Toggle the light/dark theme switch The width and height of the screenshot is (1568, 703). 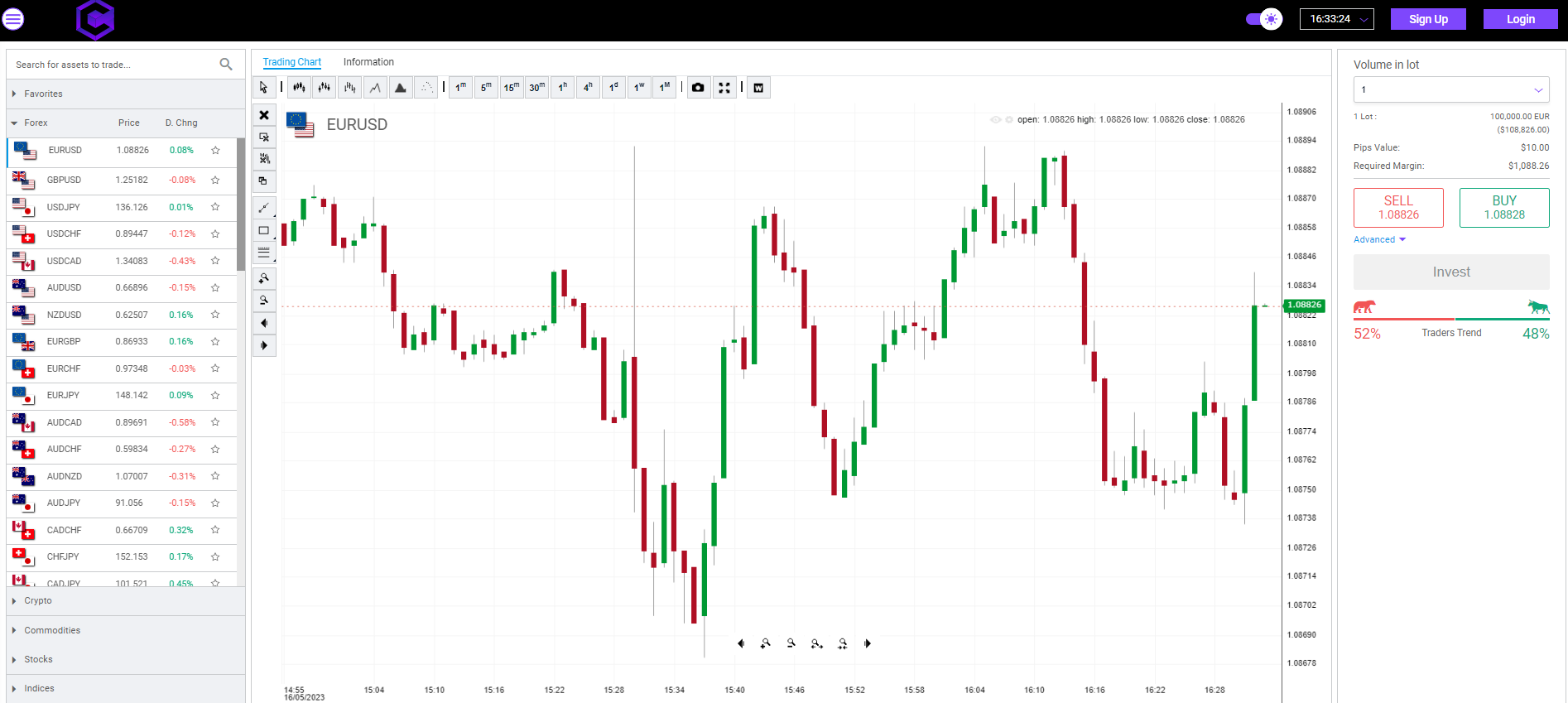[1263, 19]
